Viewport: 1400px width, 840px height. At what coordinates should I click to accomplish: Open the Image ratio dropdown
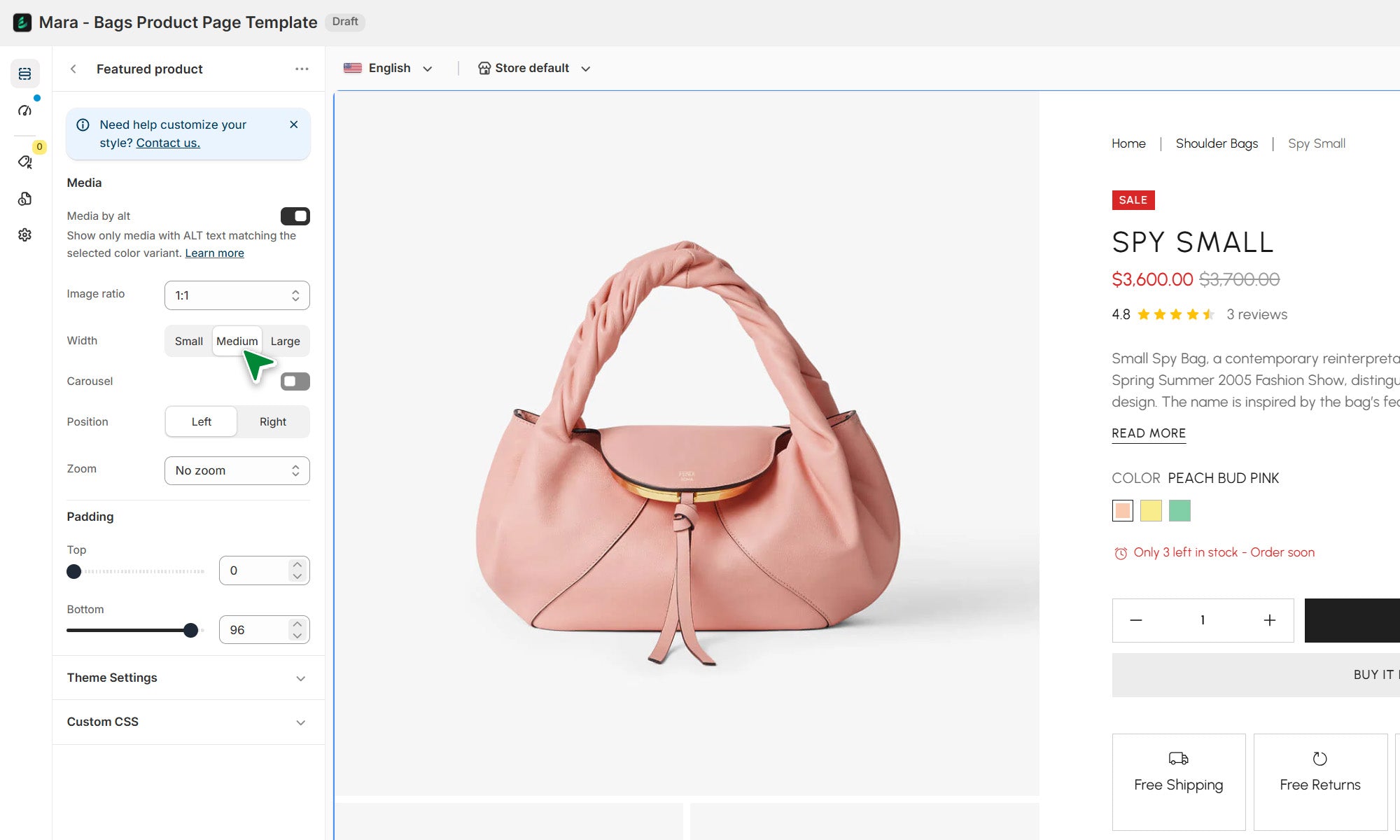coord(237,295)
